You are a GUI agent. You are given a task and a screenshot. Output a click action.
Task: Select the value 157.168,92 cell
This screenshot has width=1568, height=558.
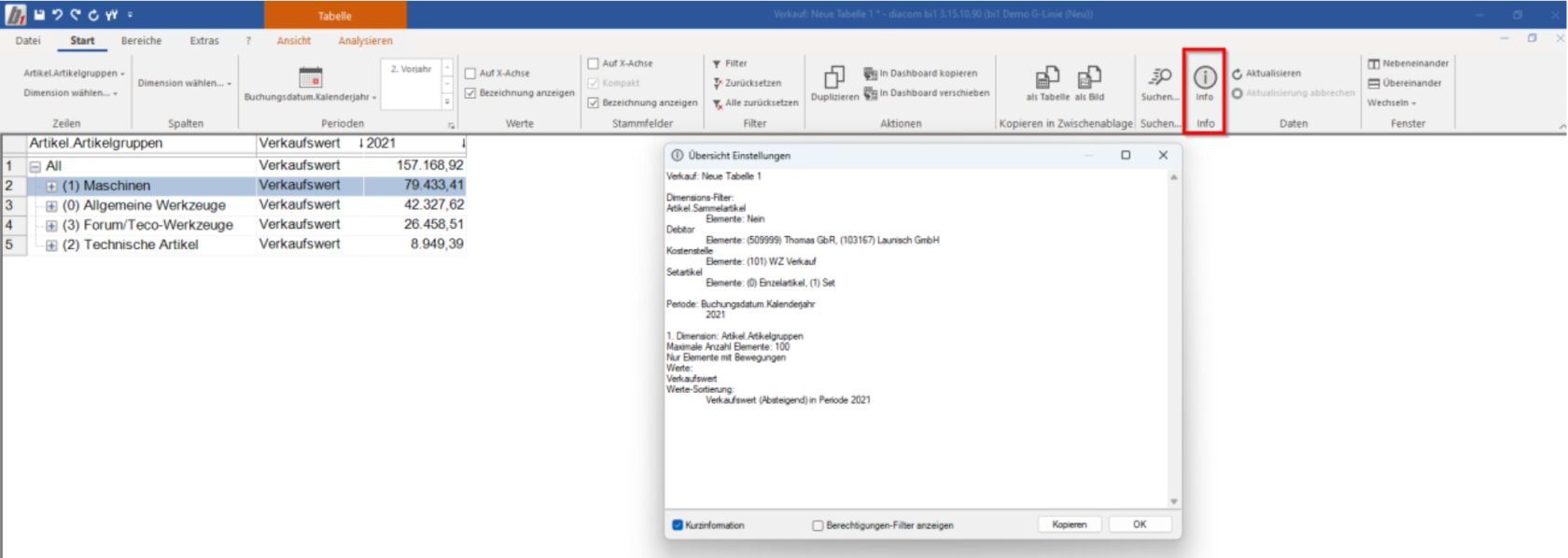pos(414,165)
